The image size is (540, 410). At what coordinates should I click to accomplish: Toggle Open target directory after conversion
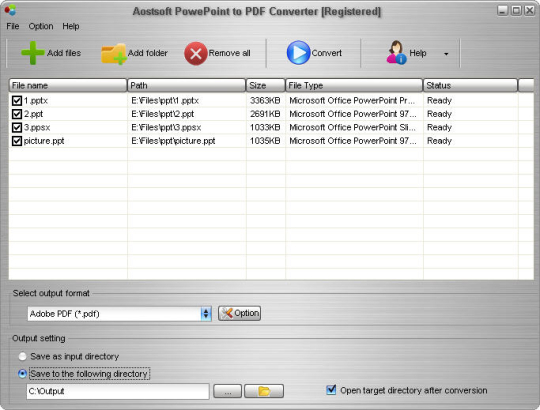point(331,390)
